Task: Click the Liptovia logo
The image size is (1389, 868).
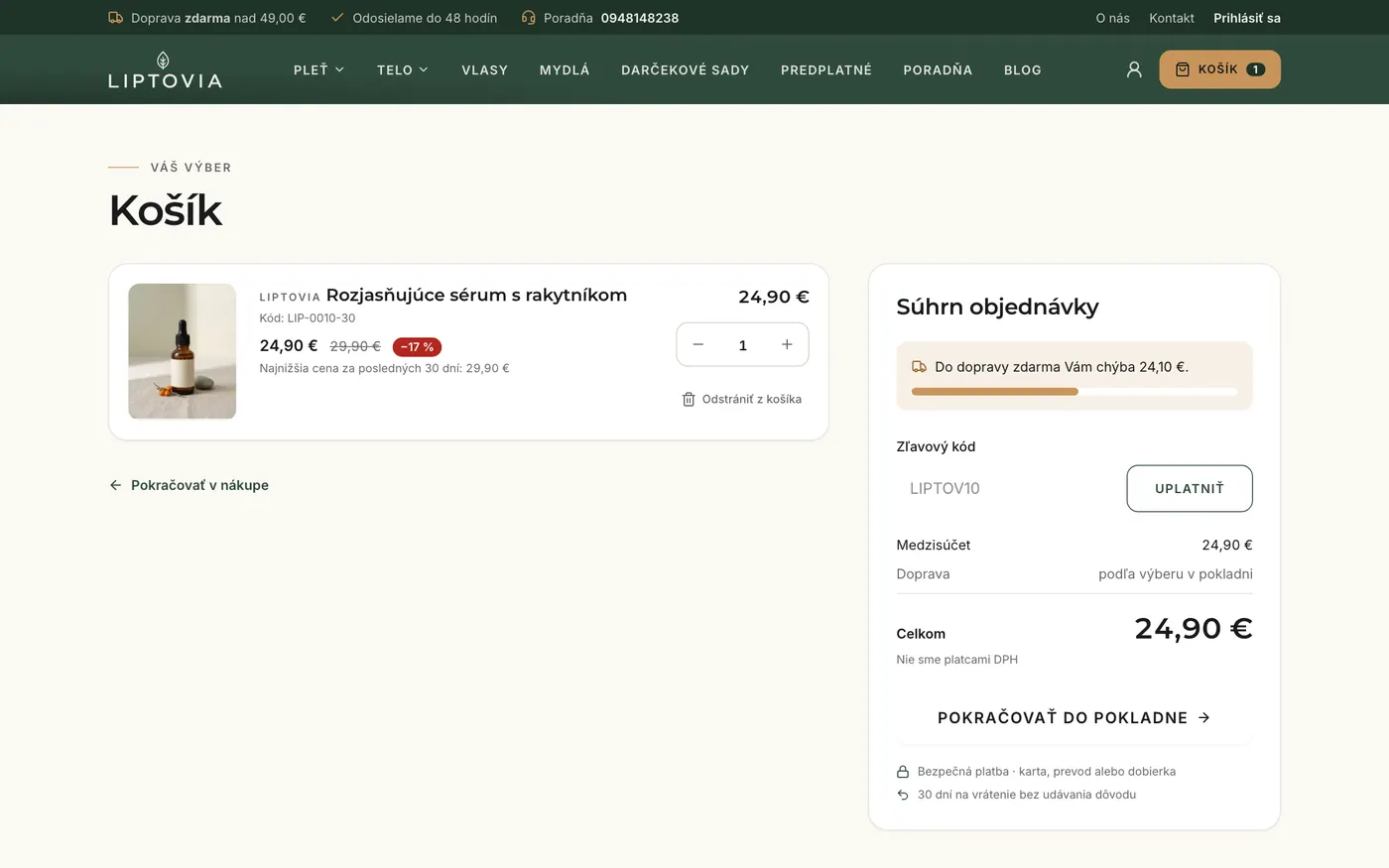Action: (165, 69)
